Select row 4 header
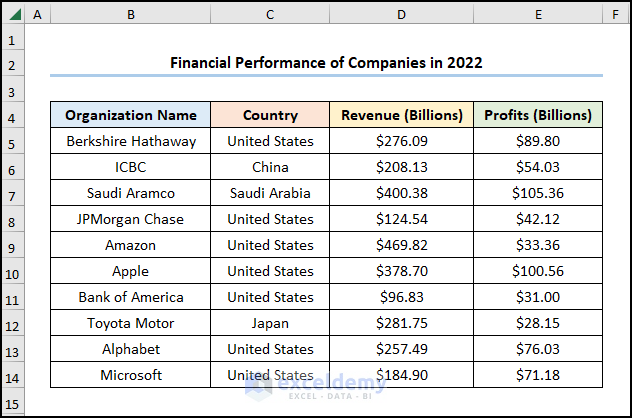This screenshot has height=418, width=632. 12,115
